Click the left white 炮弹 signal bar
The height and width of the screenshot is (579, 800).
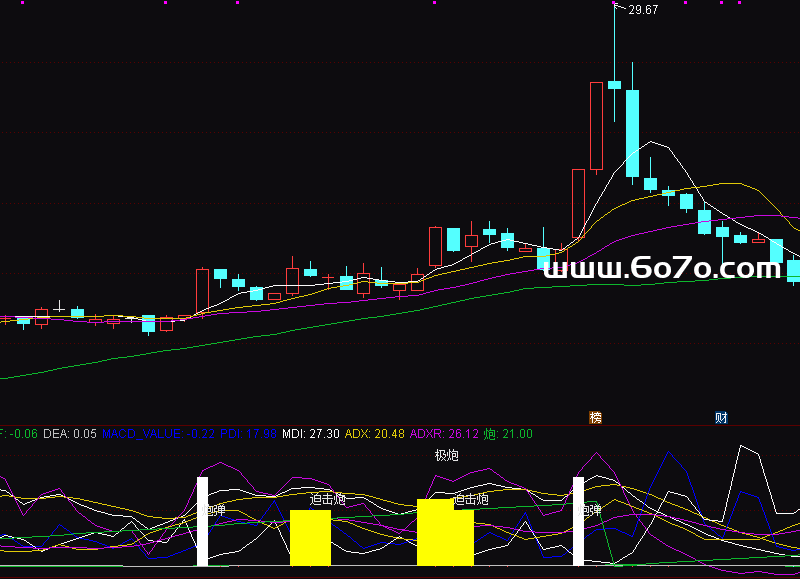click(x=202, y=521)
